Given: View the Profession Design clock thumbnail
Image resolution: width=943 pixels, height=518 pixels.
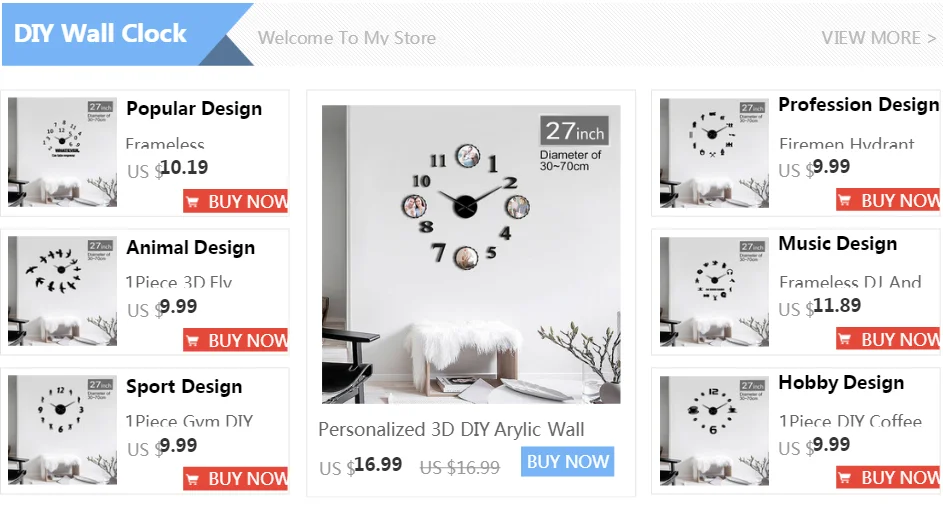Looking at the screenshot, I should coord(714,153).
